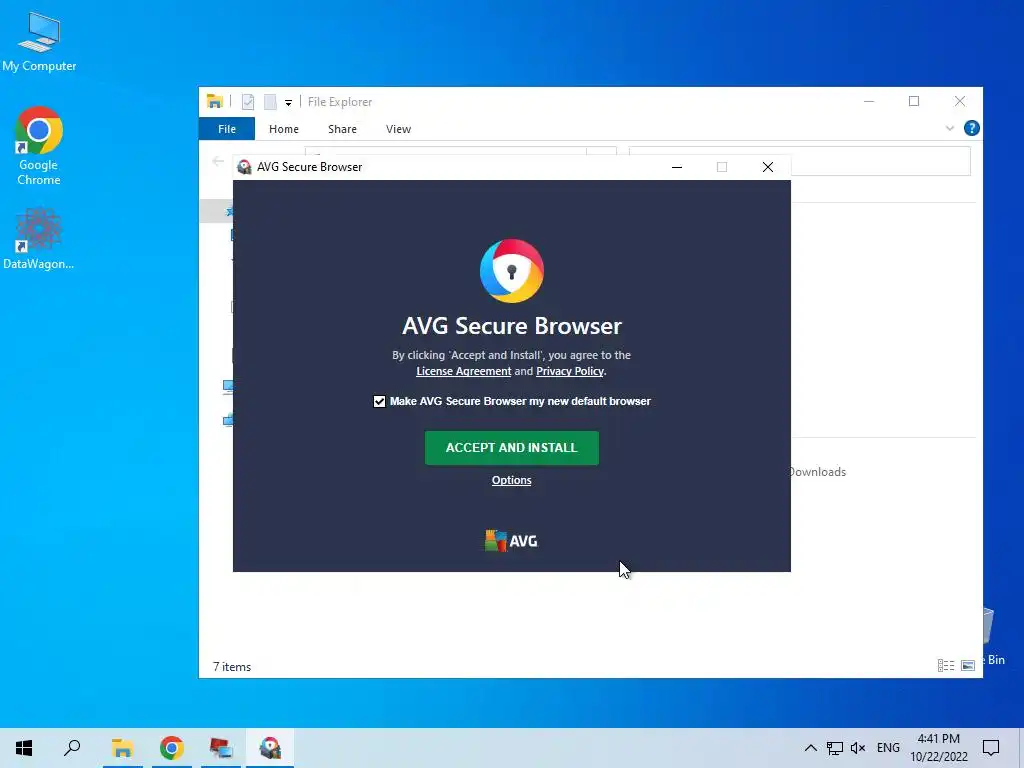Open DataWagon desktop shortcut
This screenshot has width=1024, height=768.
[x=39, y=238]
